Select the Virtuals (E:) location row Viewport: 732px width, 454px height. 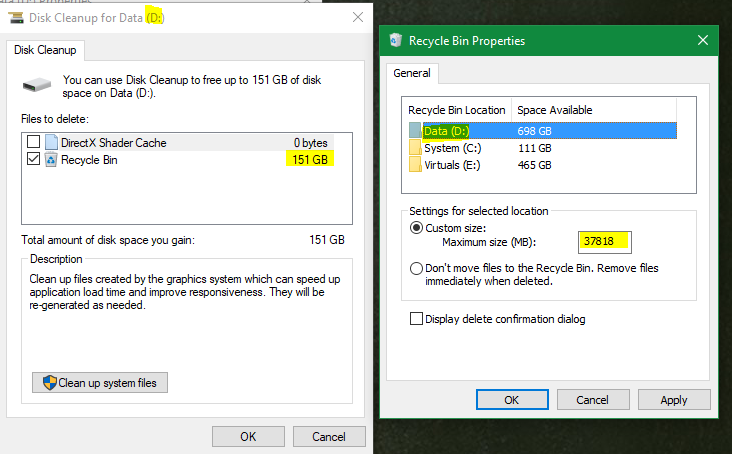tap(542, 165)
